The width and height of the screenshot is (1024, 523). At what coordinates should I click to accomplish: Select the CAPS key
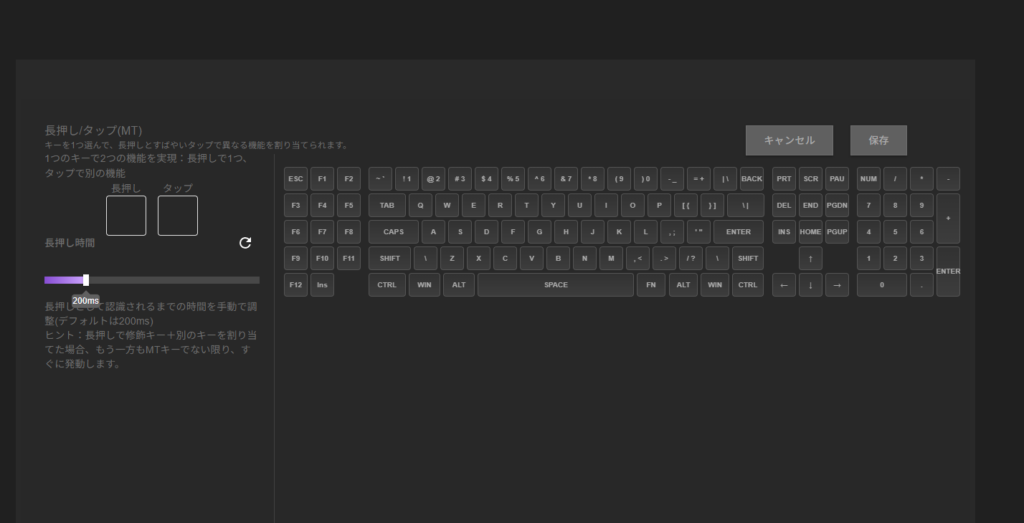[x=393, y=232]
